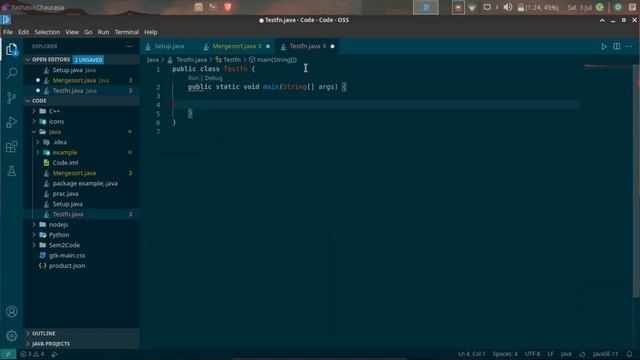Open the Testing flask view
Viewport: 640px width, 360px height.
tap(11, 171)
